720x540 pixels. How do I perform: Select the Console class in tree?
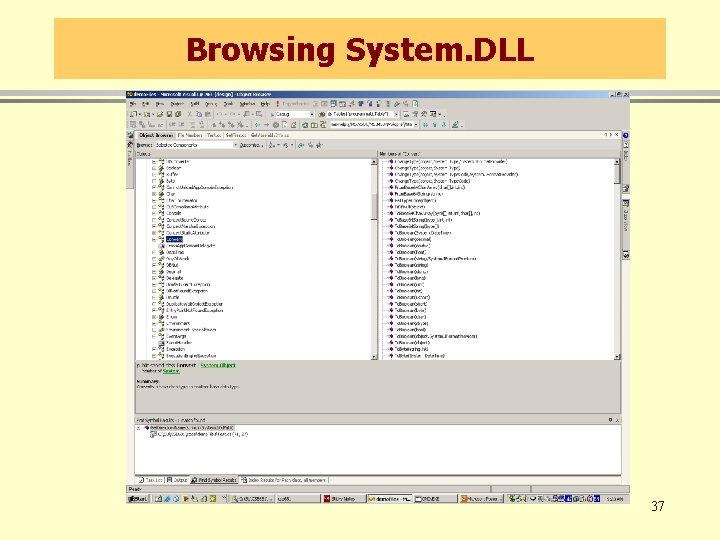(174, 213)
